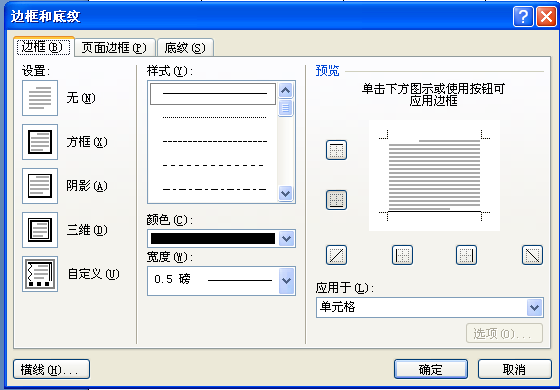Screen dimensions: 560x390
Task: Switch to the 边框 tab
Action: pyautogui.click(x=43, y=47)
